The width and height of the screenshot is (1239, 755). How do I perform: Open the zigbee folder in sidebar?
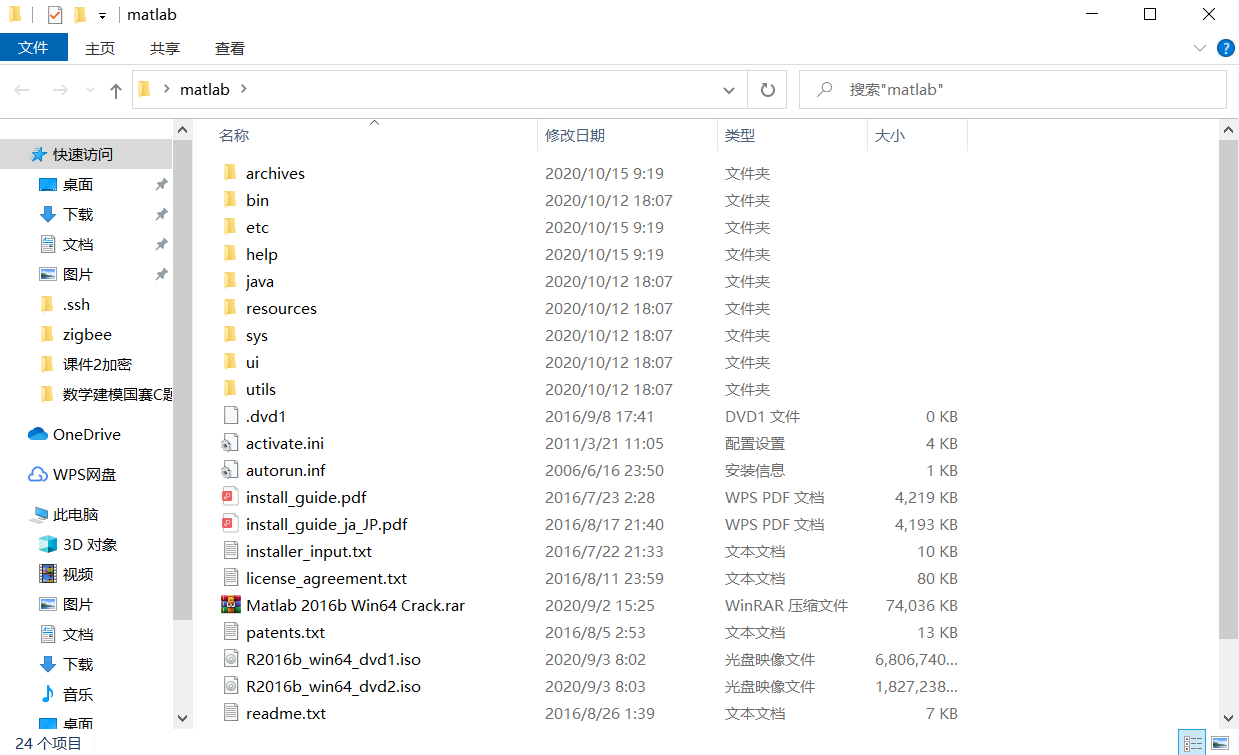(x=86, y=334)
